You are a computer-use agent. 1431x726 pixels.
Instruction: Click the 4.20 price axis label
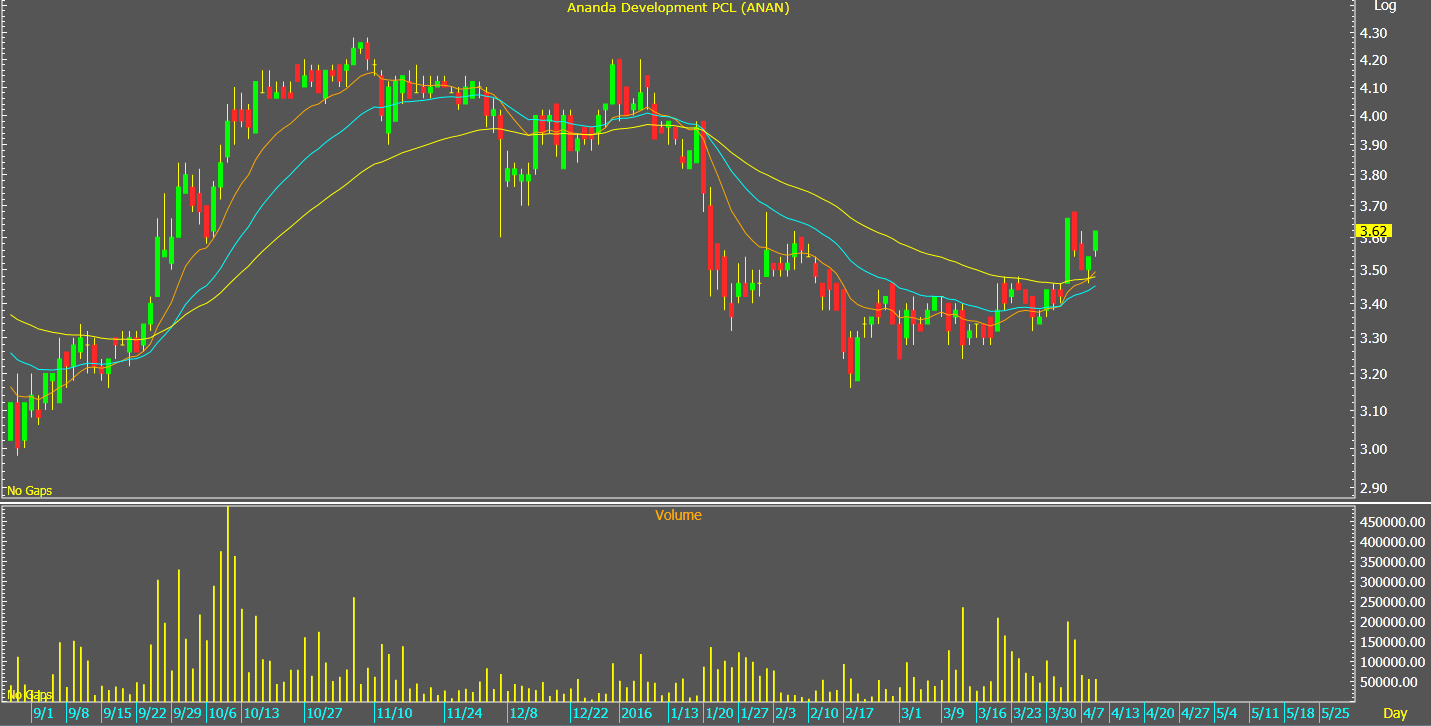[x=1373, y=60]
